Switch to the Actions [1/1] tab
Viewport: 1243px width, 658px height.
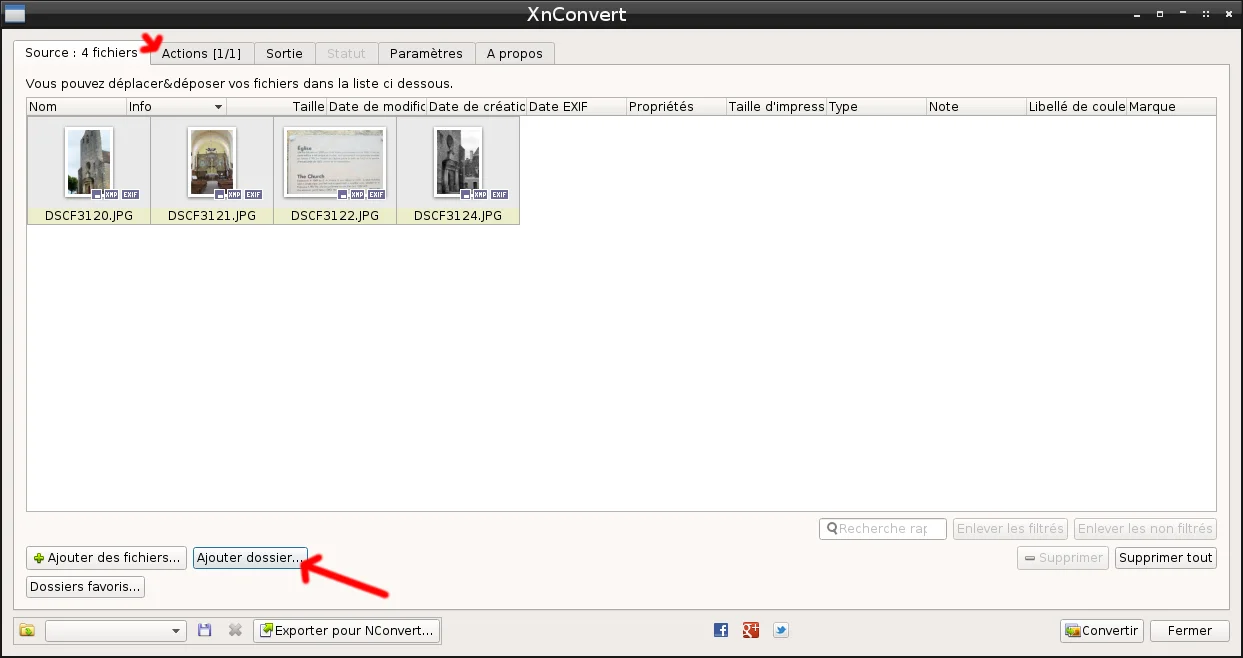pyautogui.click(x=201, y=54)
